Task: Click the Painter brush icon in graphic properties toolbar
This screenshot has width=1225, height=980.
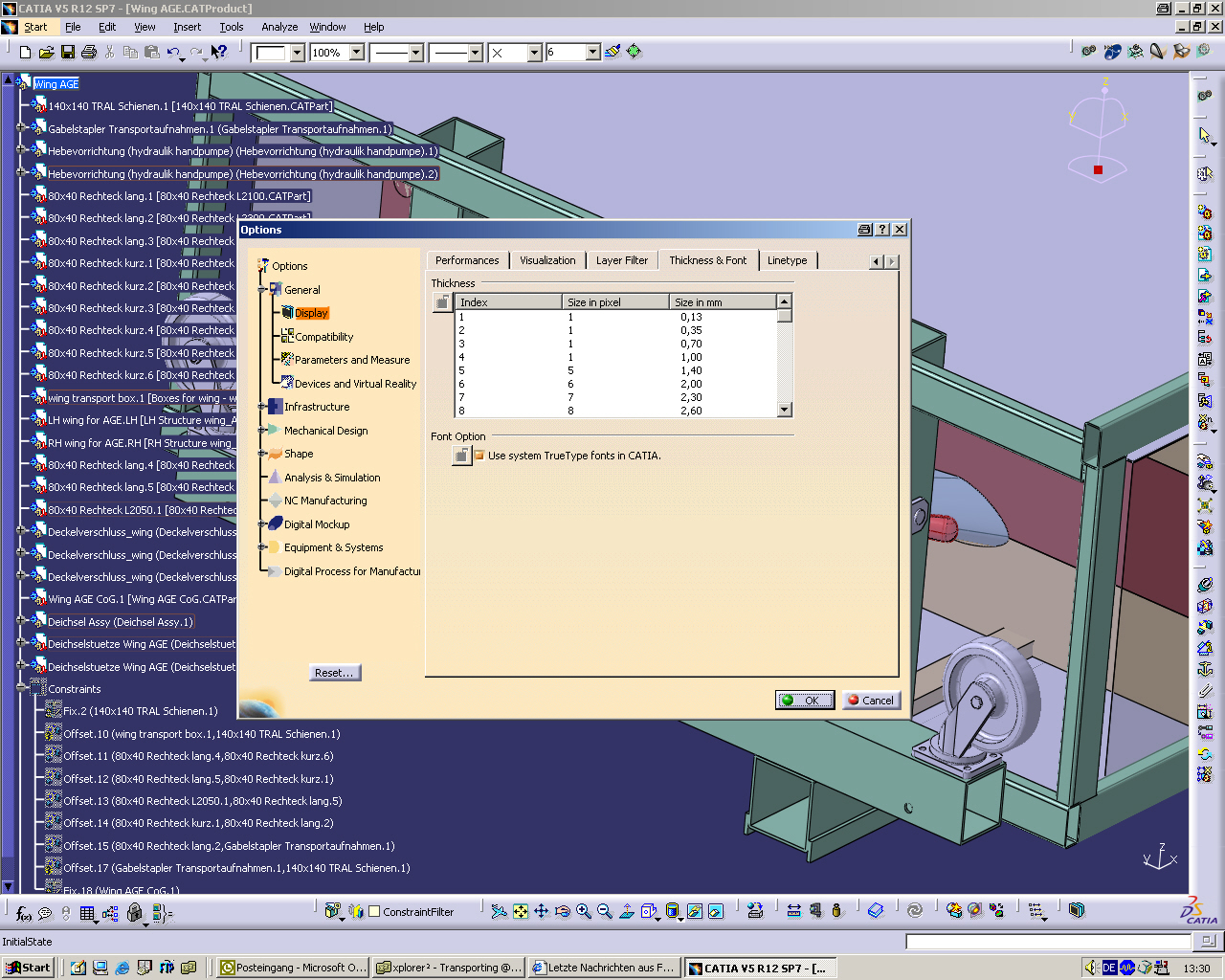Action: click(612, 52)
